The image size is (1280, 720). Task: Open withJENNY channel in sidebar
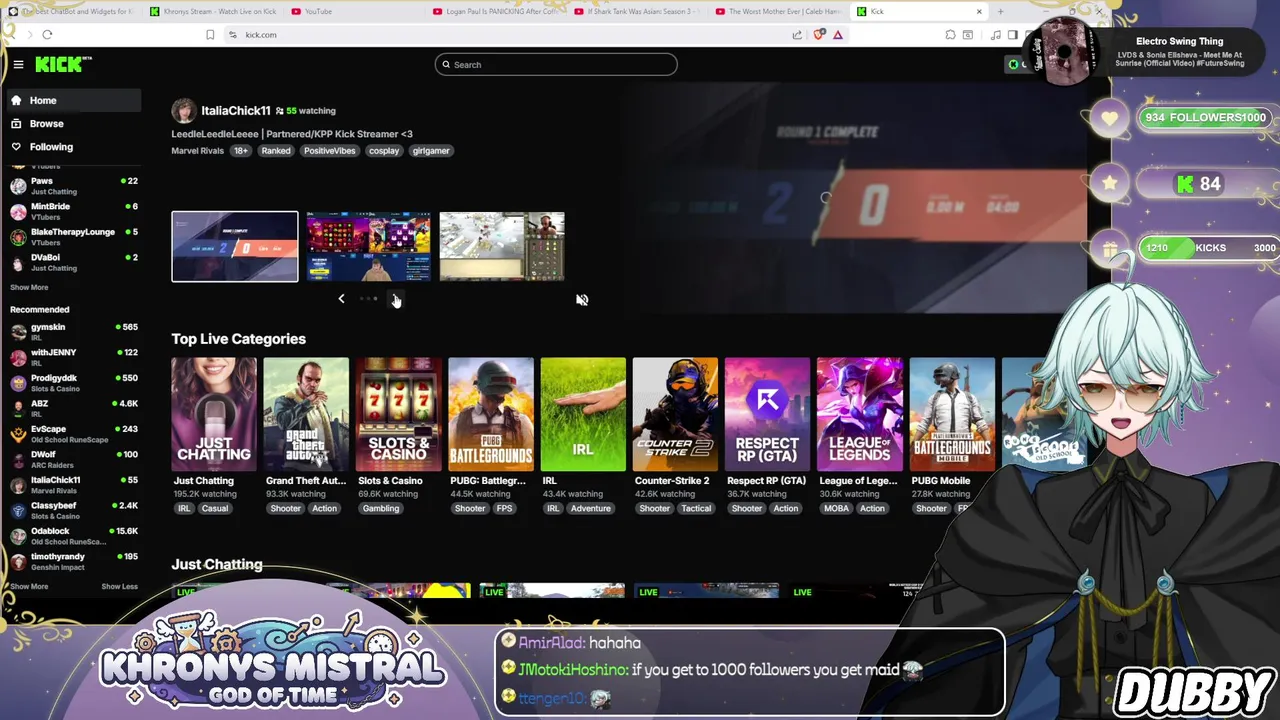point(74,357)
